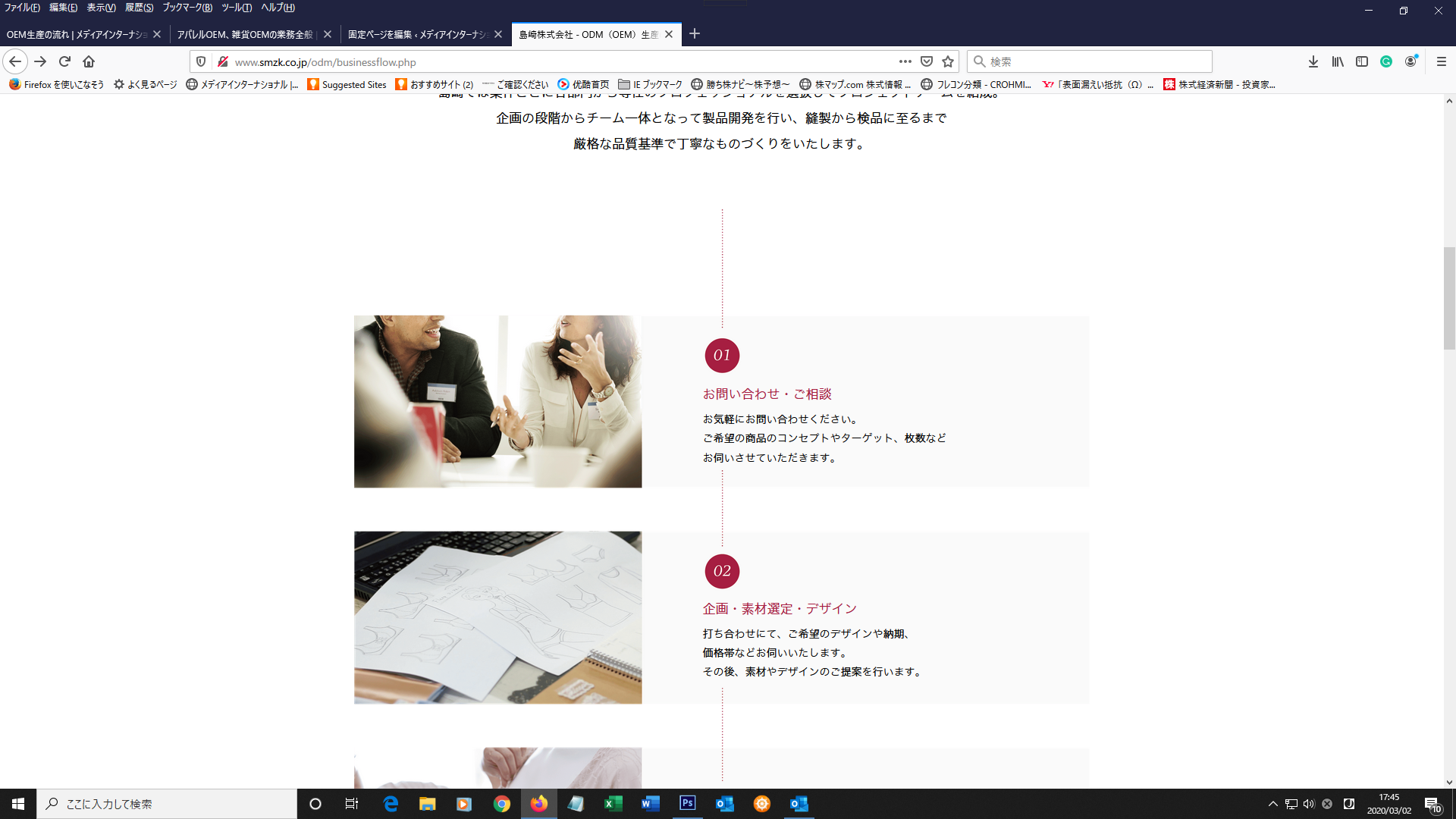
Task: Open 株式経済新聞 bookmark
Action: (x=1219, y=84)
